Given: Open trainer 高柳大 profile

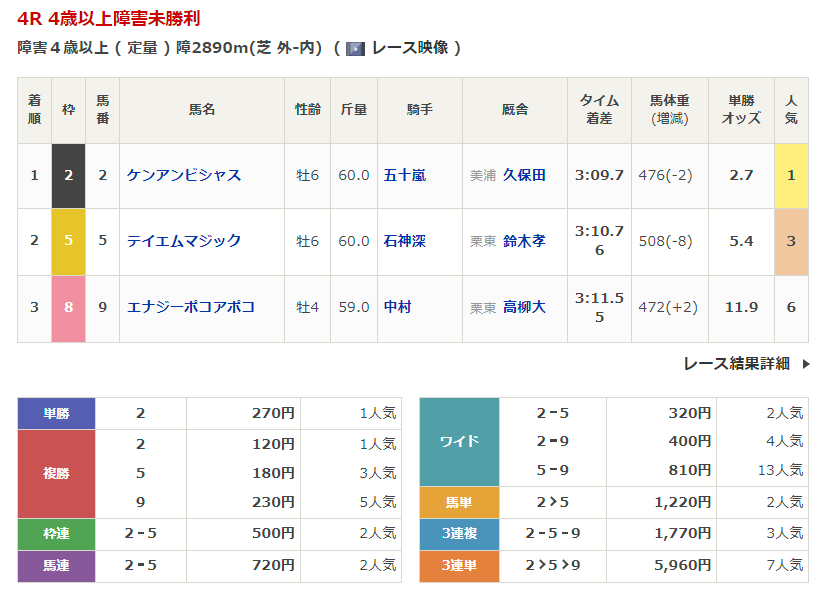Looking at the screenshot, I should point(524,307).
